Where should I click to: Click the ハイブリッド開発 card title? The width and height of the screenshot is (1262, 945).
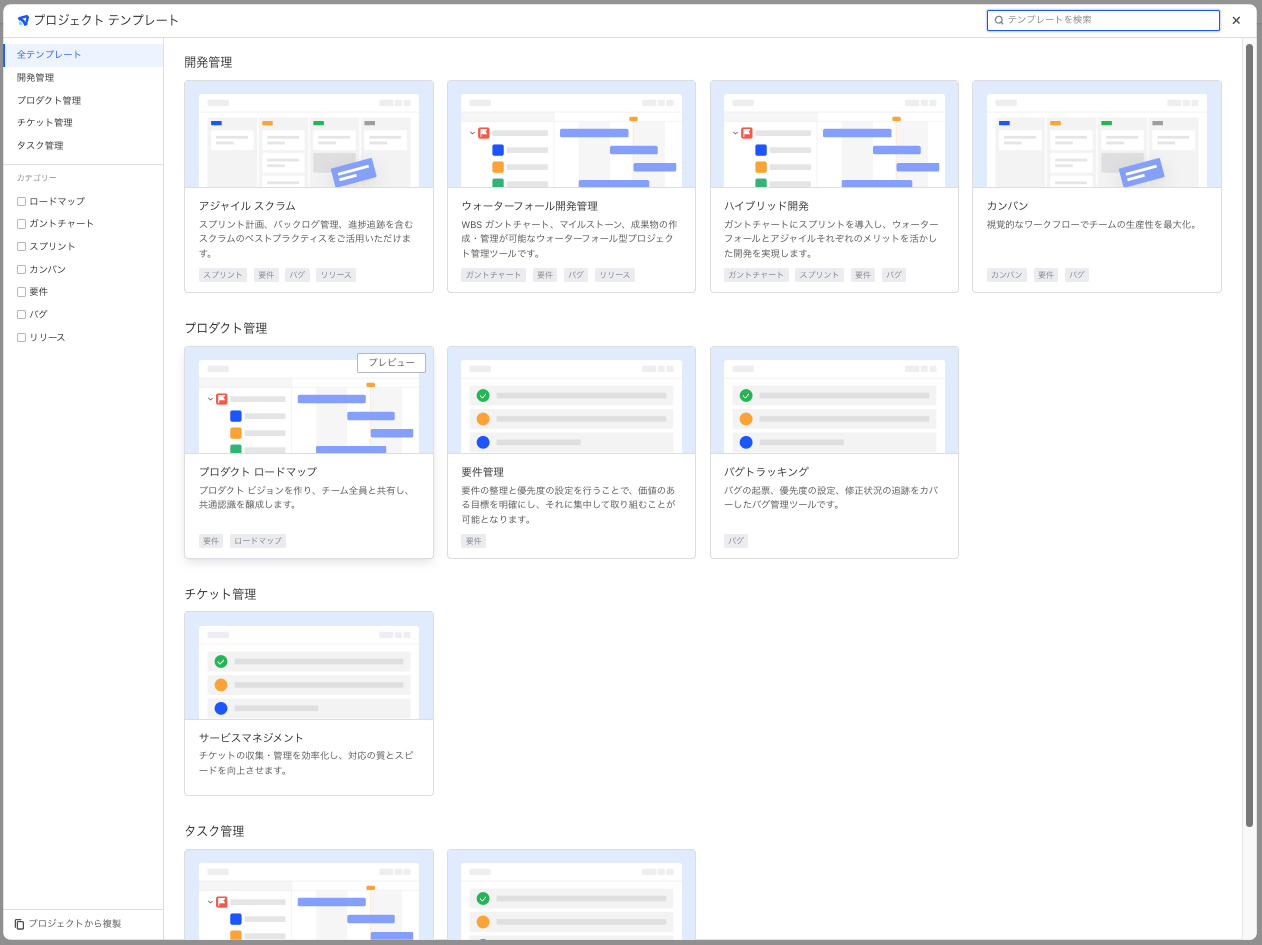pyautogui.click(x=766, y=206)
